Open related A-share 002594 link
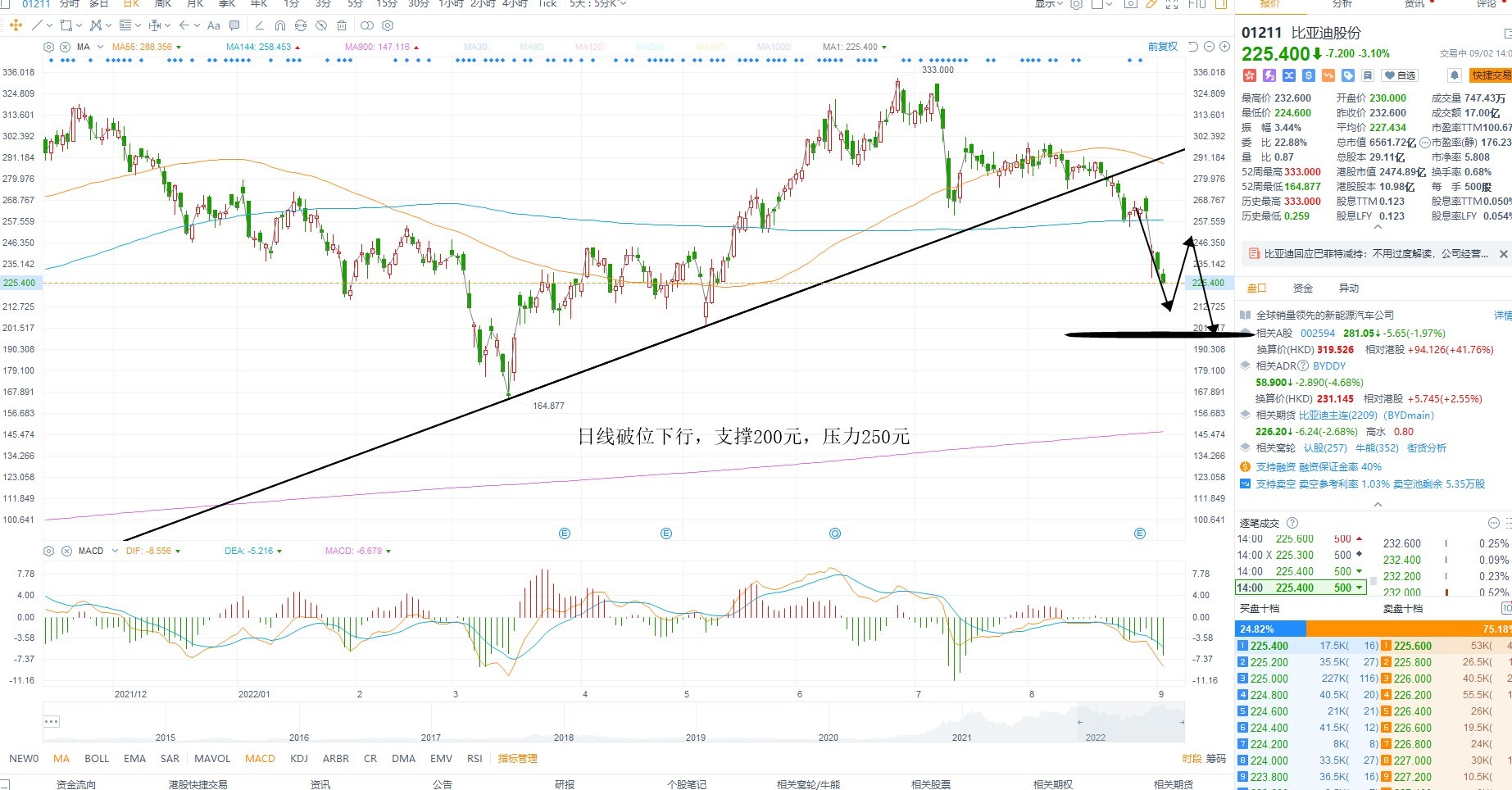Image resolution: width=1512 pixels, height=790 pixels. tap(1318, 334)
